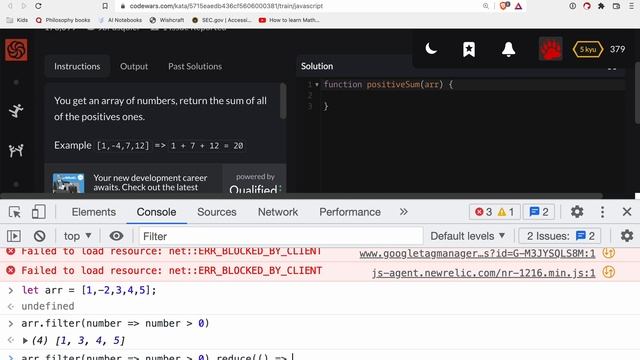640x360 pixels.
Task: Click the 5 kyu rank badge
Action: 588,49
